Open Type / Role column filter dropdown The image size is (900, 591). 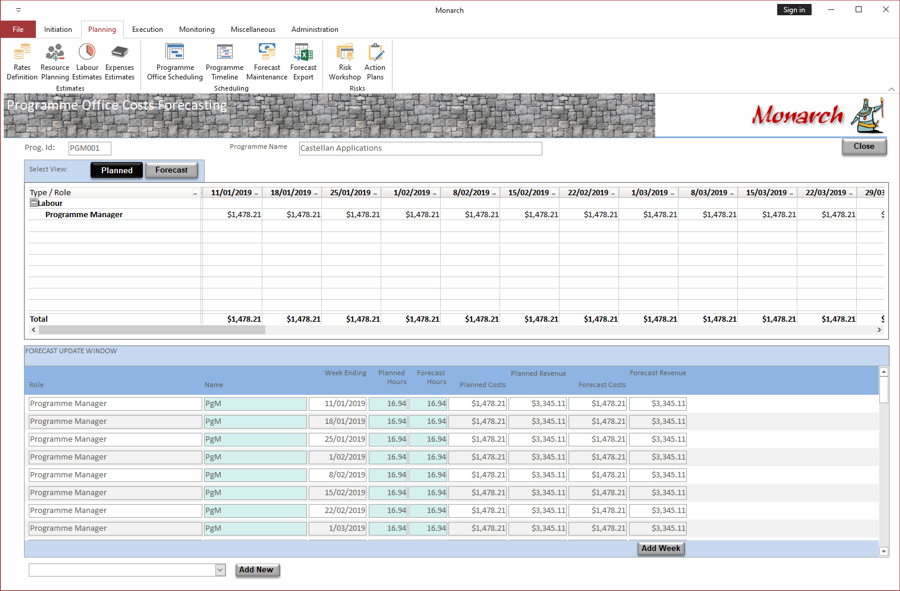195,193
